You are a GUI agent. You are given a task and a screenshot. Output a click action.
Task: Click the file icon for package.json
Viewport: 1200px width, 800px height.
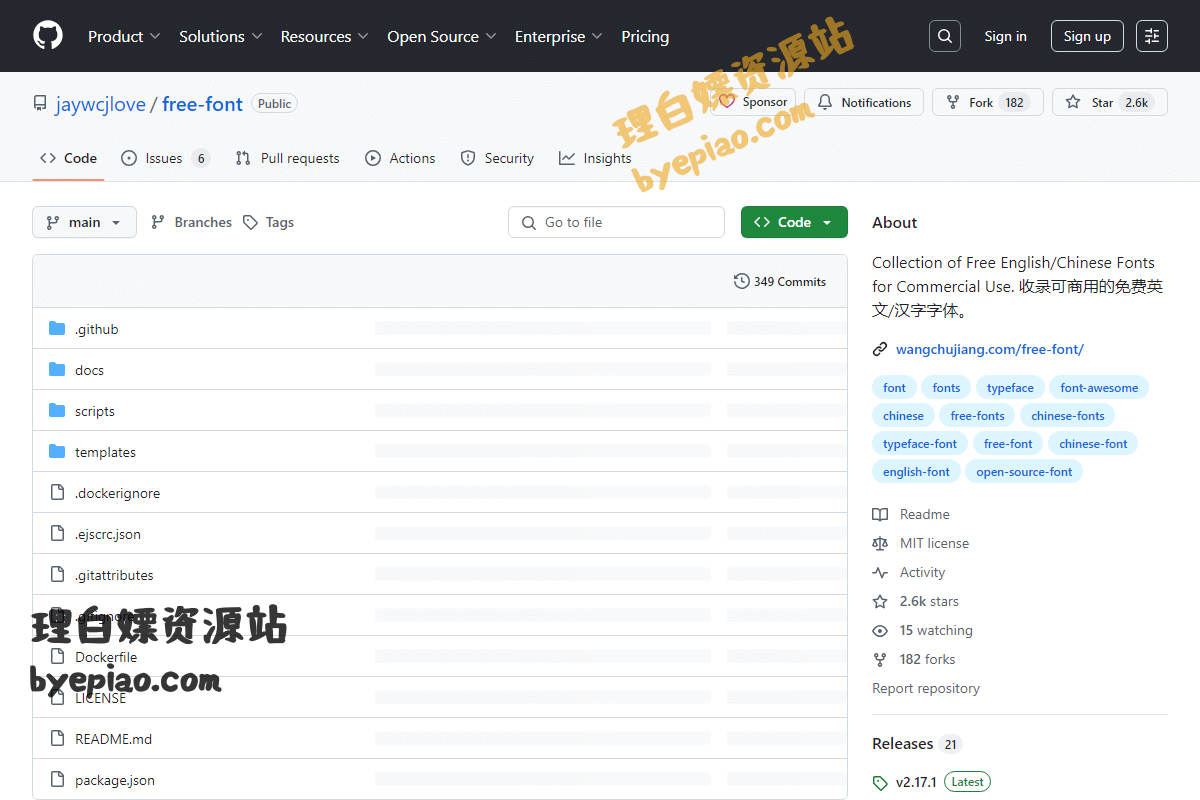pyautogui.click(x=57, y=780)
